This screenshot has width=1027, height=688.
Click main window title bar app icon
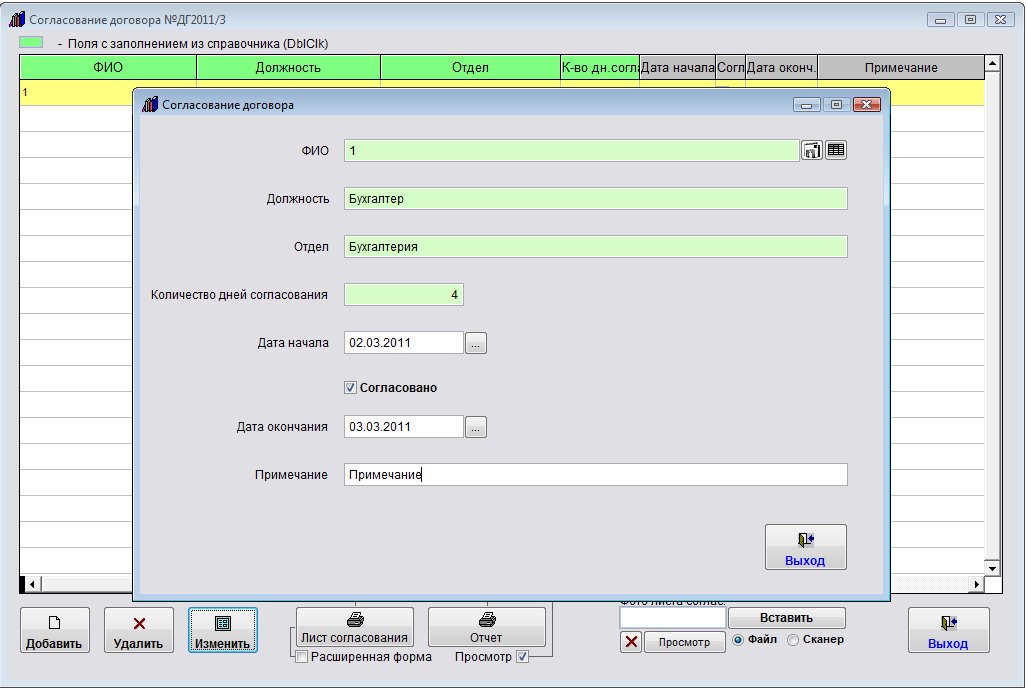click(17, 19)
